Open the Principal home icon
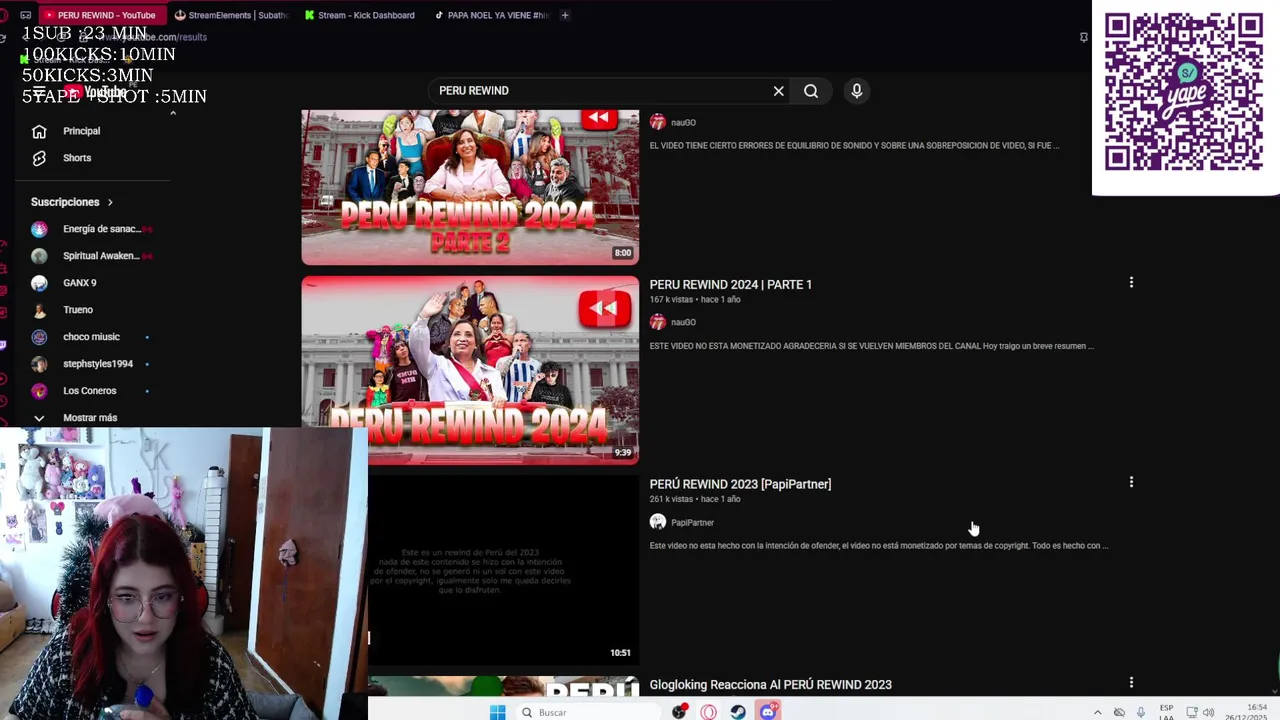Image resolution: width=1280 pixels, height=720 pixels. point(39,131)
